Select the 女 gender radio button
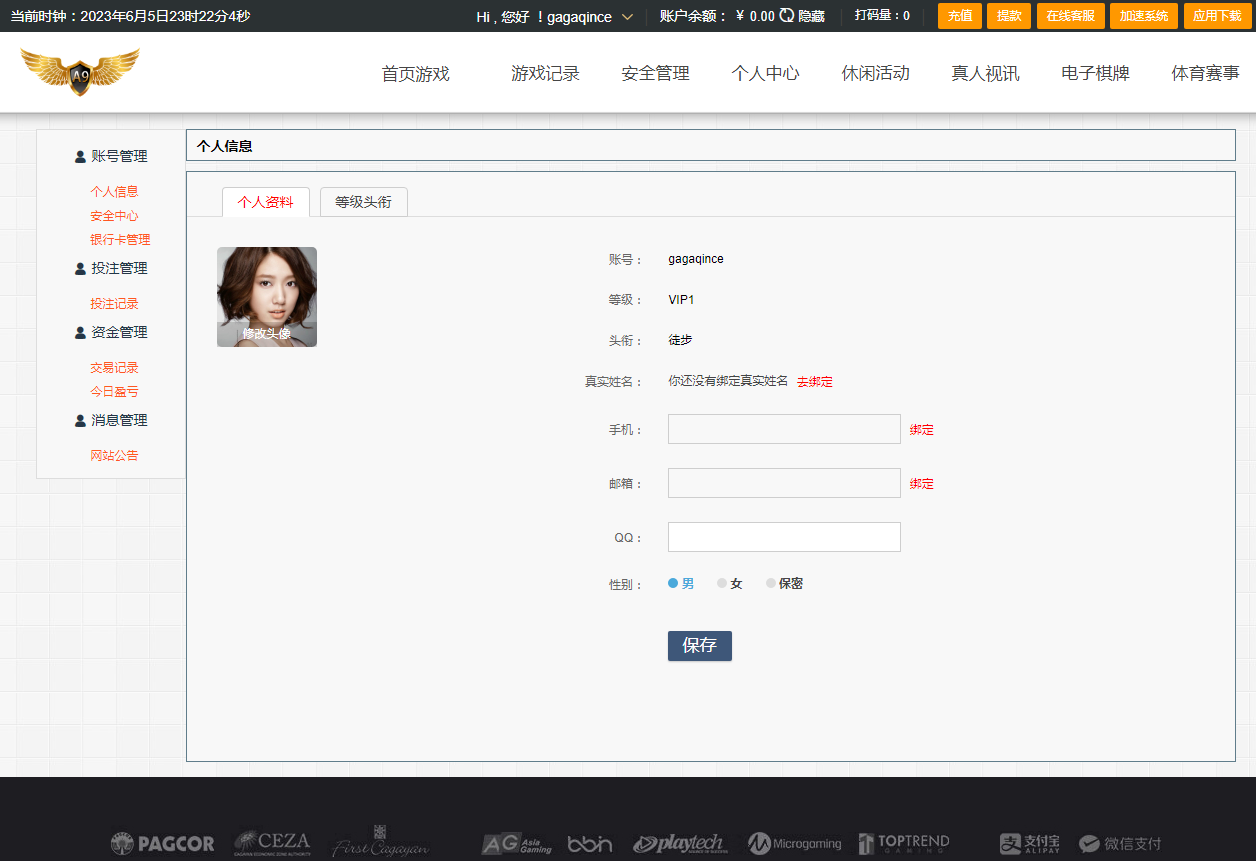 (x=722, y=583)
